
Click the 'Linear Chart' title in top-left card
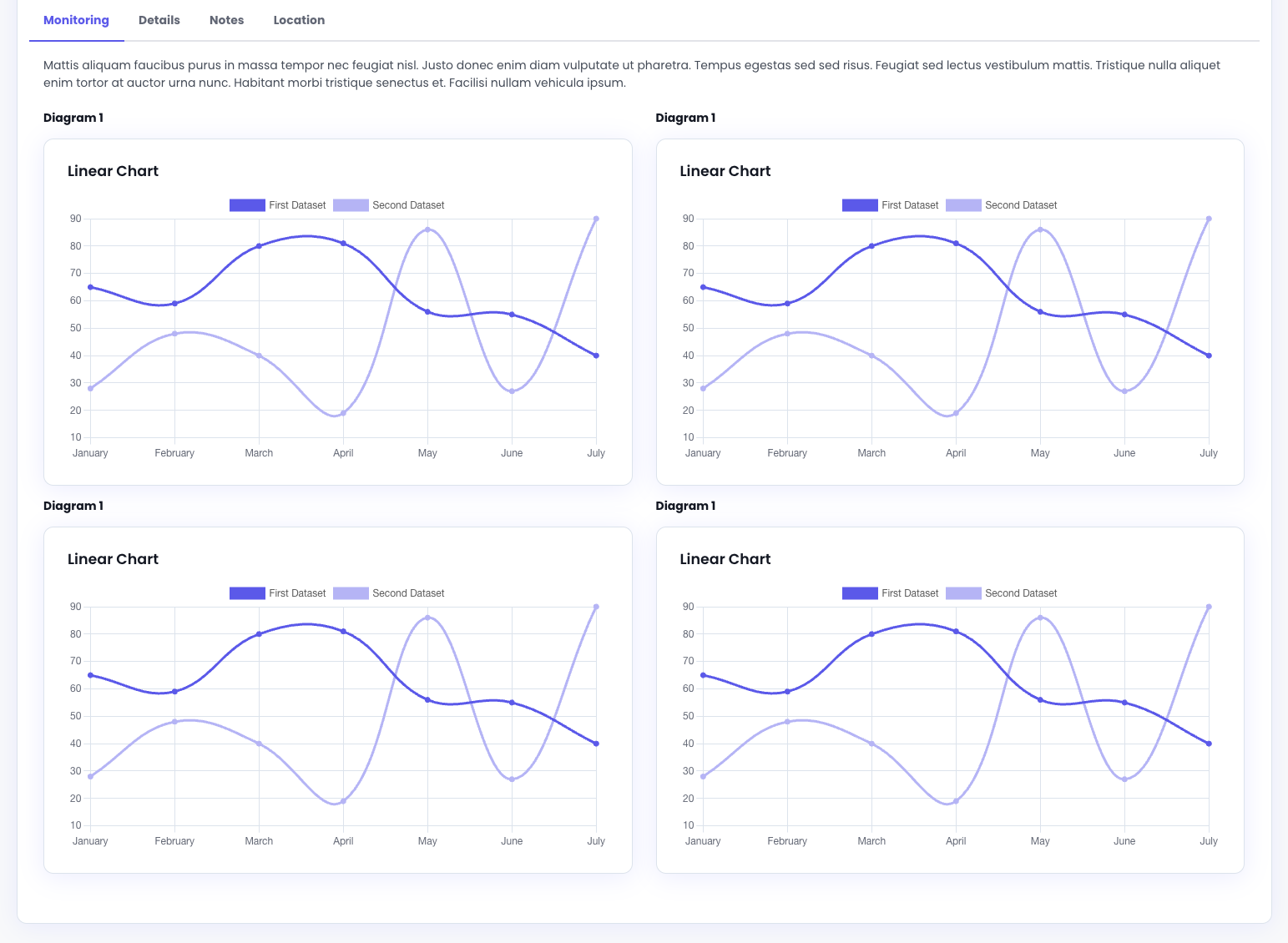[113, 171]
